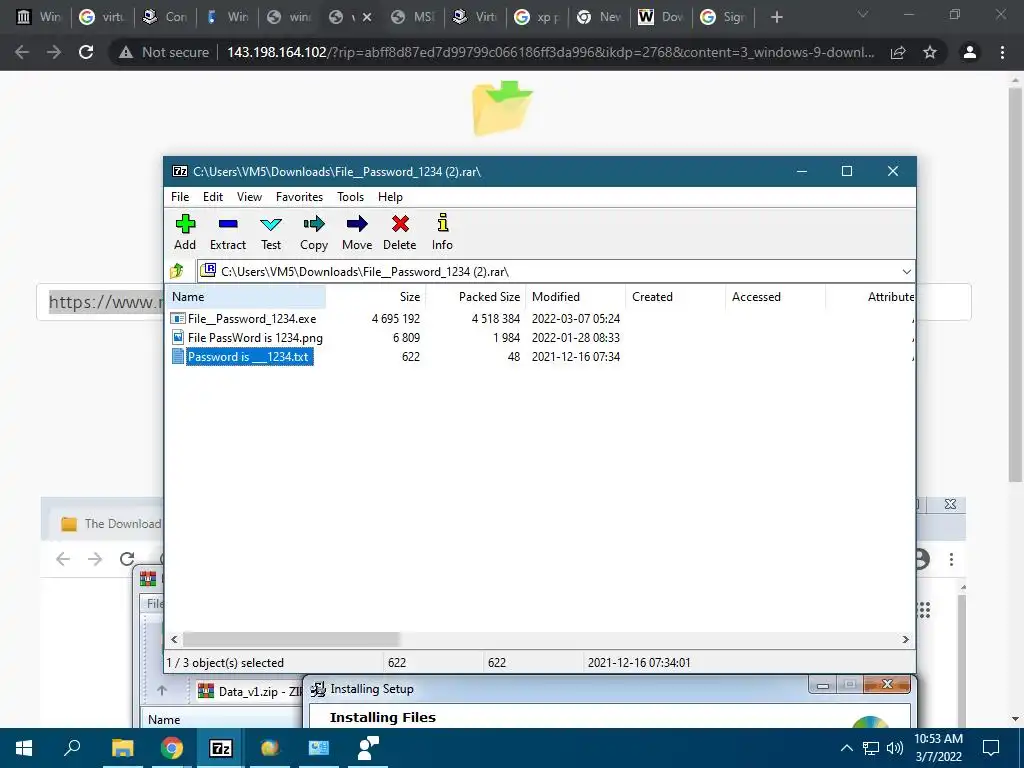Click the taskbar clock showing 10:53 AM

click(x=938, y=748)
